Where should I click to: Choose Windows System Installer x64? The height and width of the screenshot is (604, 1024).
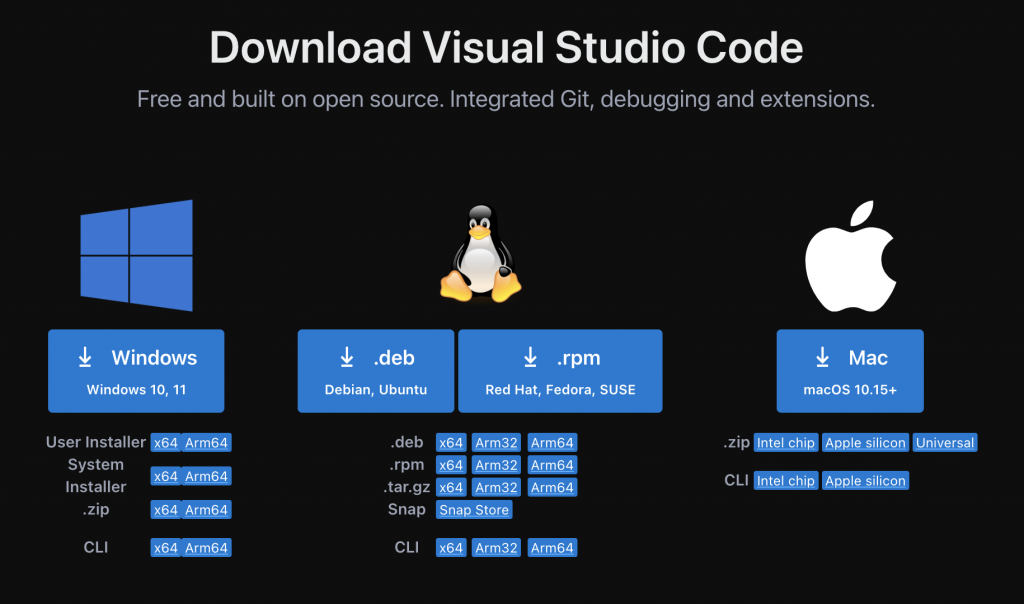[x=166, y=476]
